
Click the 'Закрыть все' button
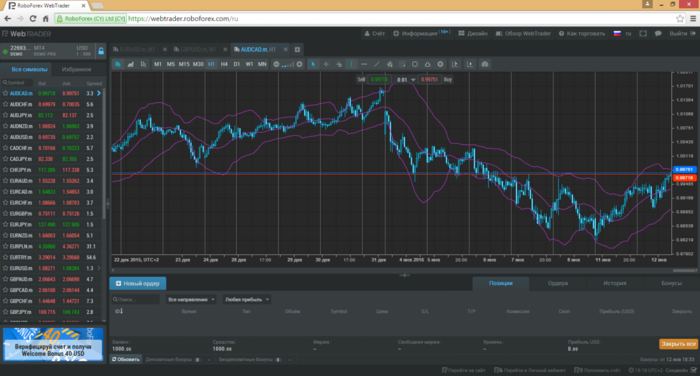tap(678, 344)
